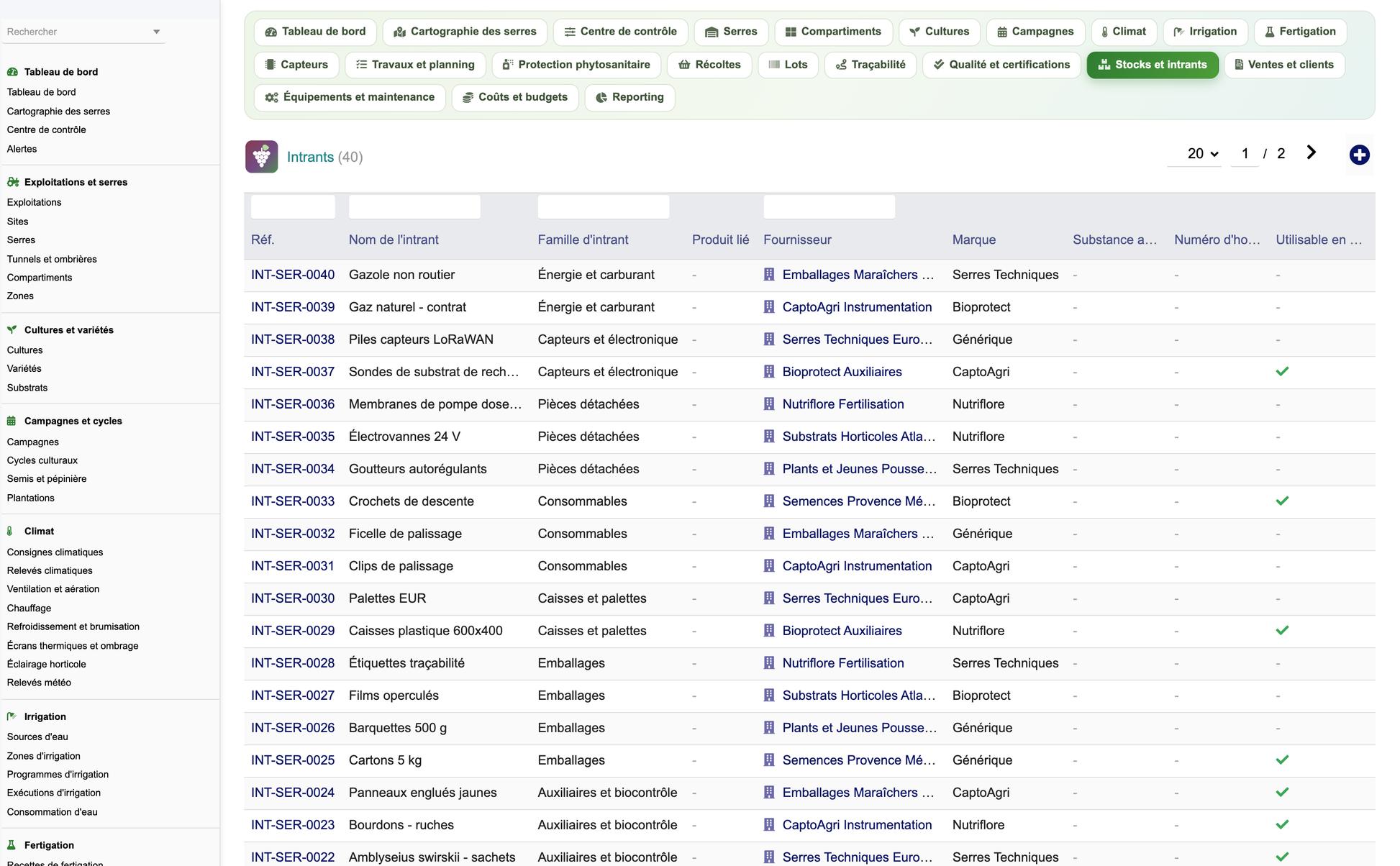Viewport: 1400px width, 866px height.
Task: Open the Capteurs tab
Action: point(296,65)
